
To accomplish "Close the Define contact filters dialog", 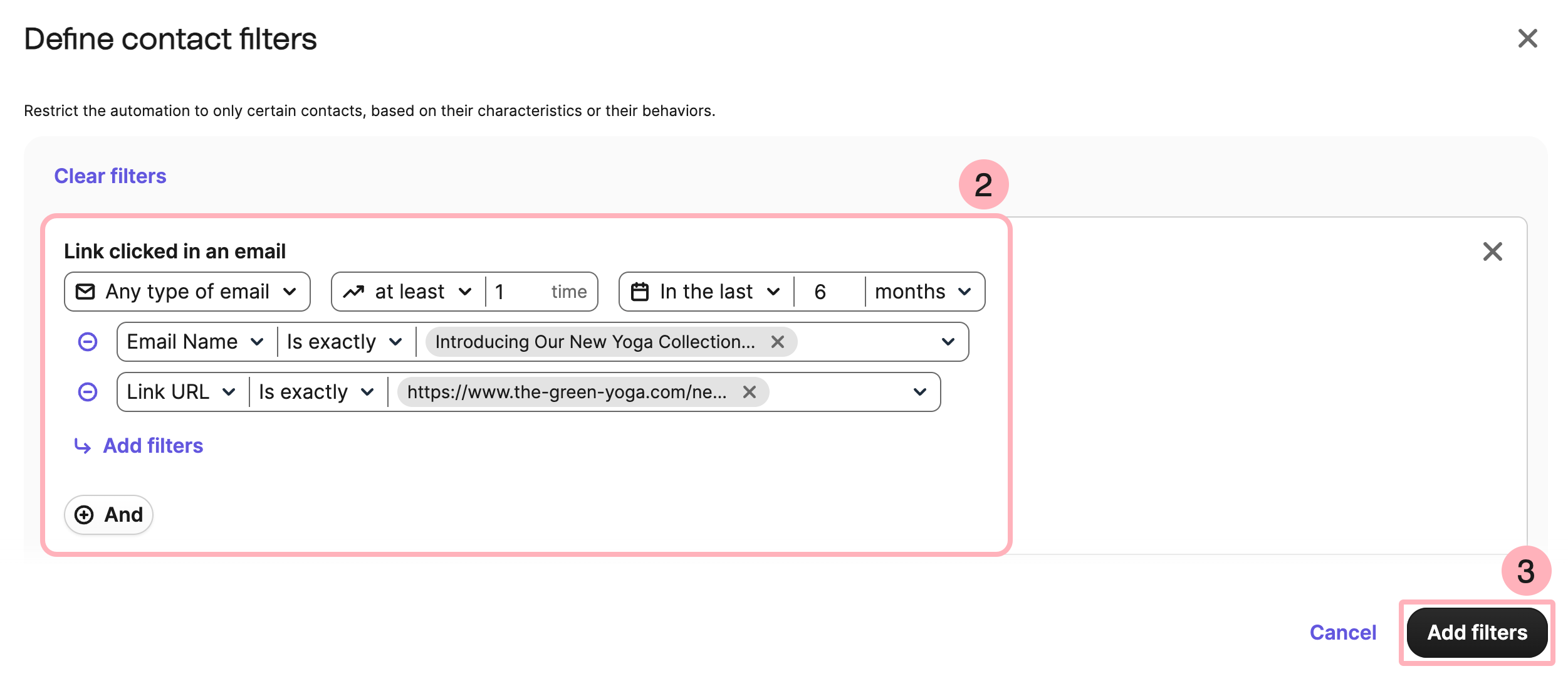I will click(x=1527, y=39).
